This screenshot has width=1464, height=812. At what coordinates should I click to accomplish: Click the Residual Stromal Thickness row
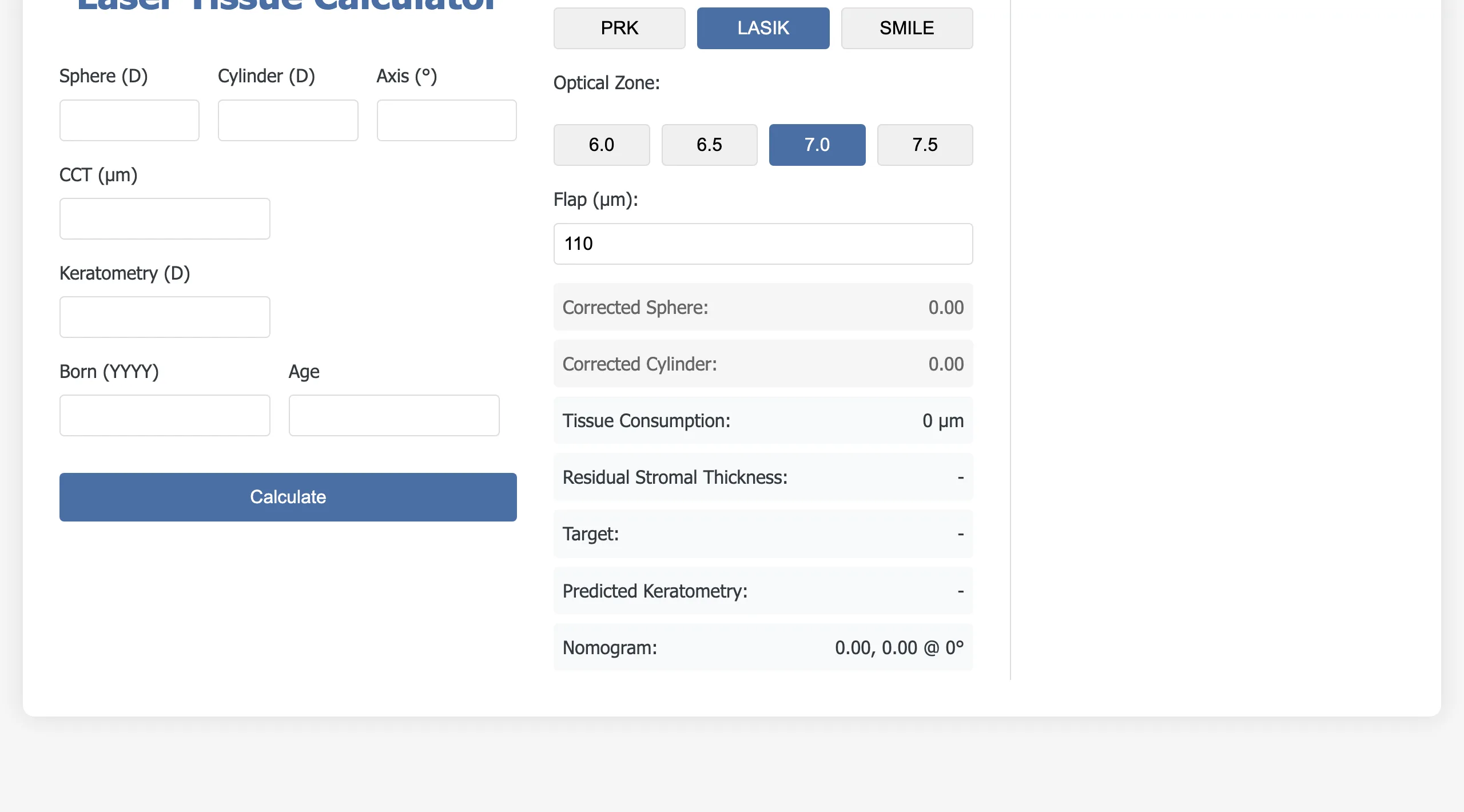(x=763, y=477)
